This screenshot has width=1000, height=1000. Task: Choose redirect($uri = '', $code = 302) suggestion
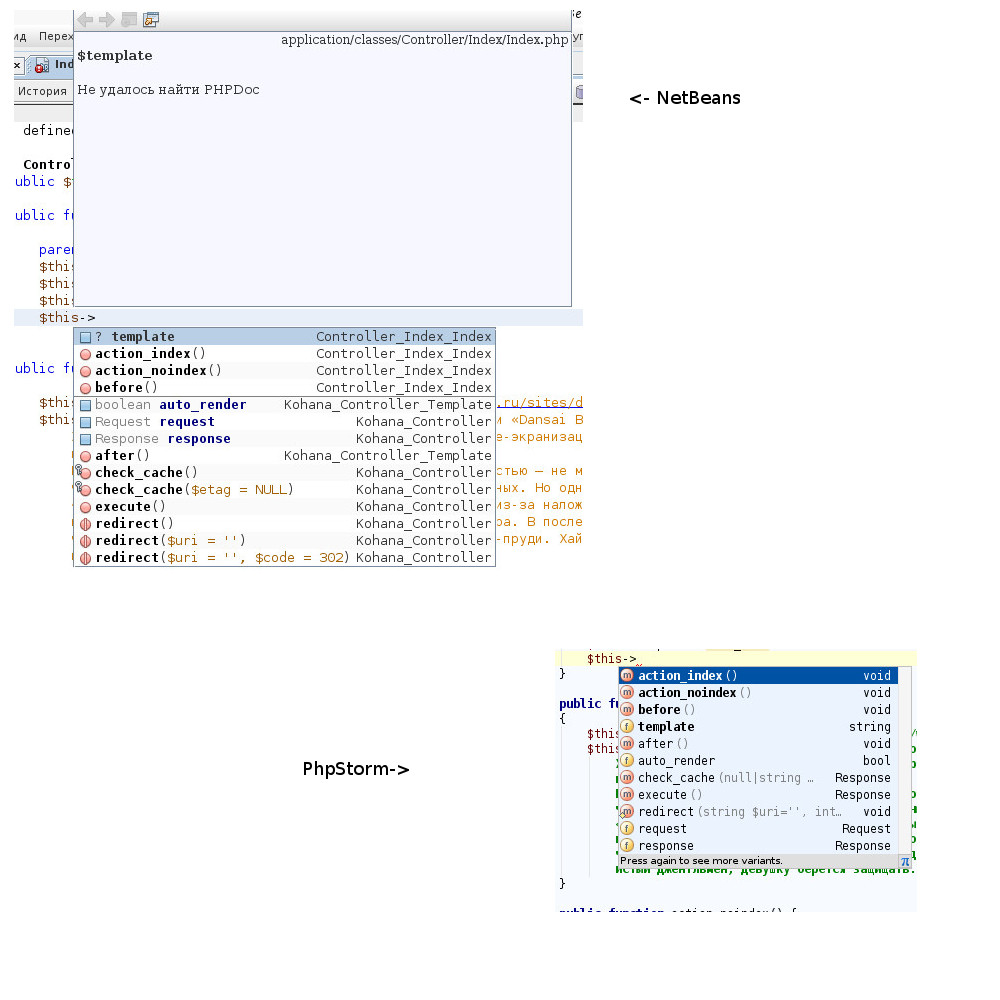(222, 558)
